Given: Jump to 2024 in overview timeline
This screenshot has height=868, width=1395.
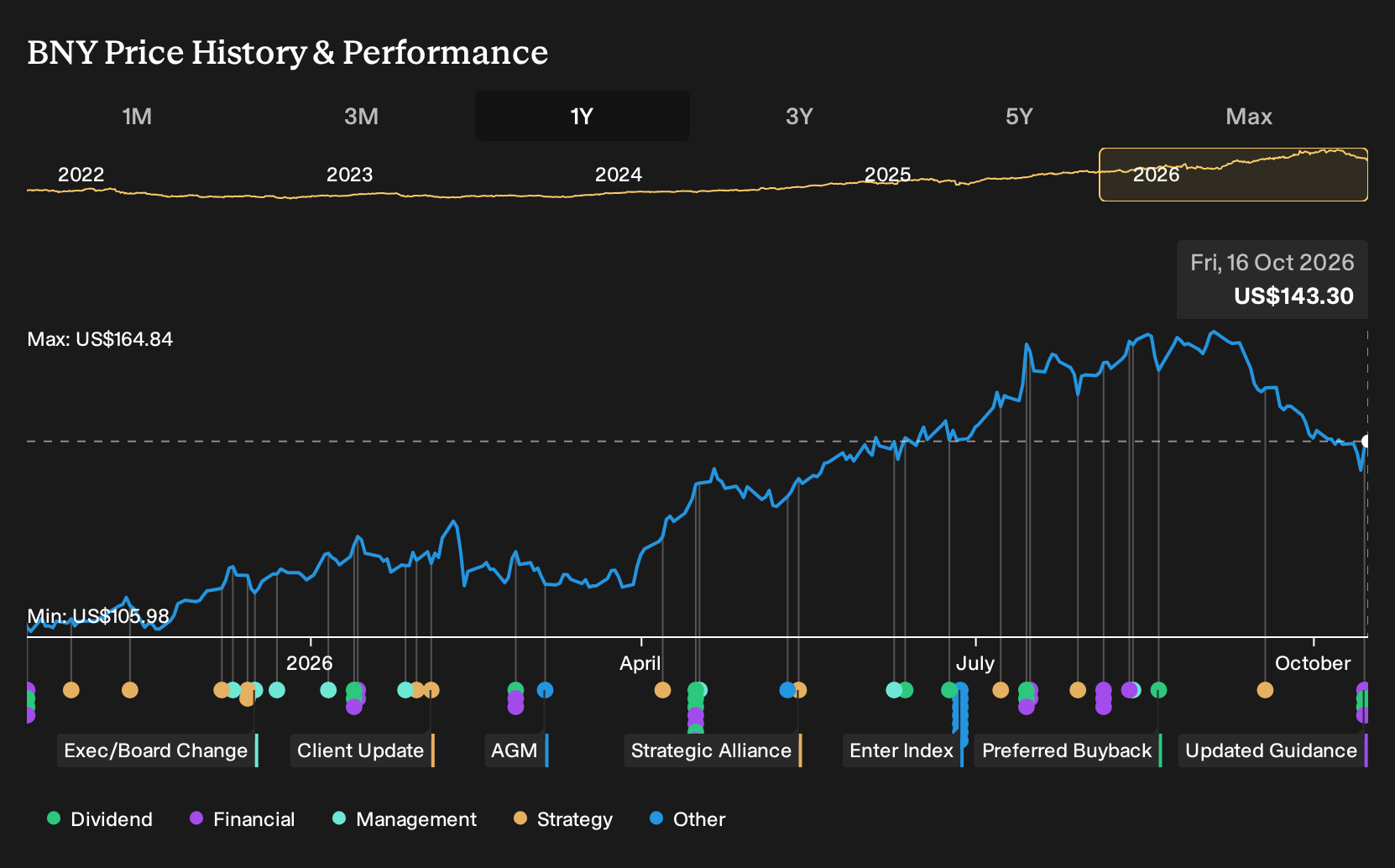Looking at the screenshot, I should pos(618,175).
